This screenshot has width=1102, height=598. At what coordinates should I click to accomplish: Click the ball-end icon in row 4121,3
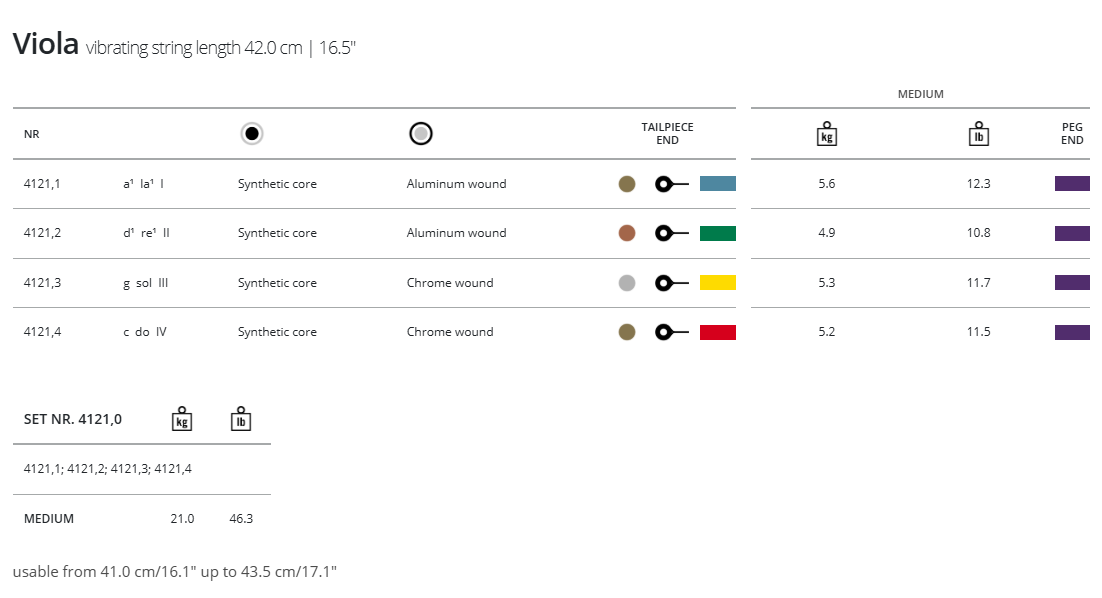tap(671, 283)
